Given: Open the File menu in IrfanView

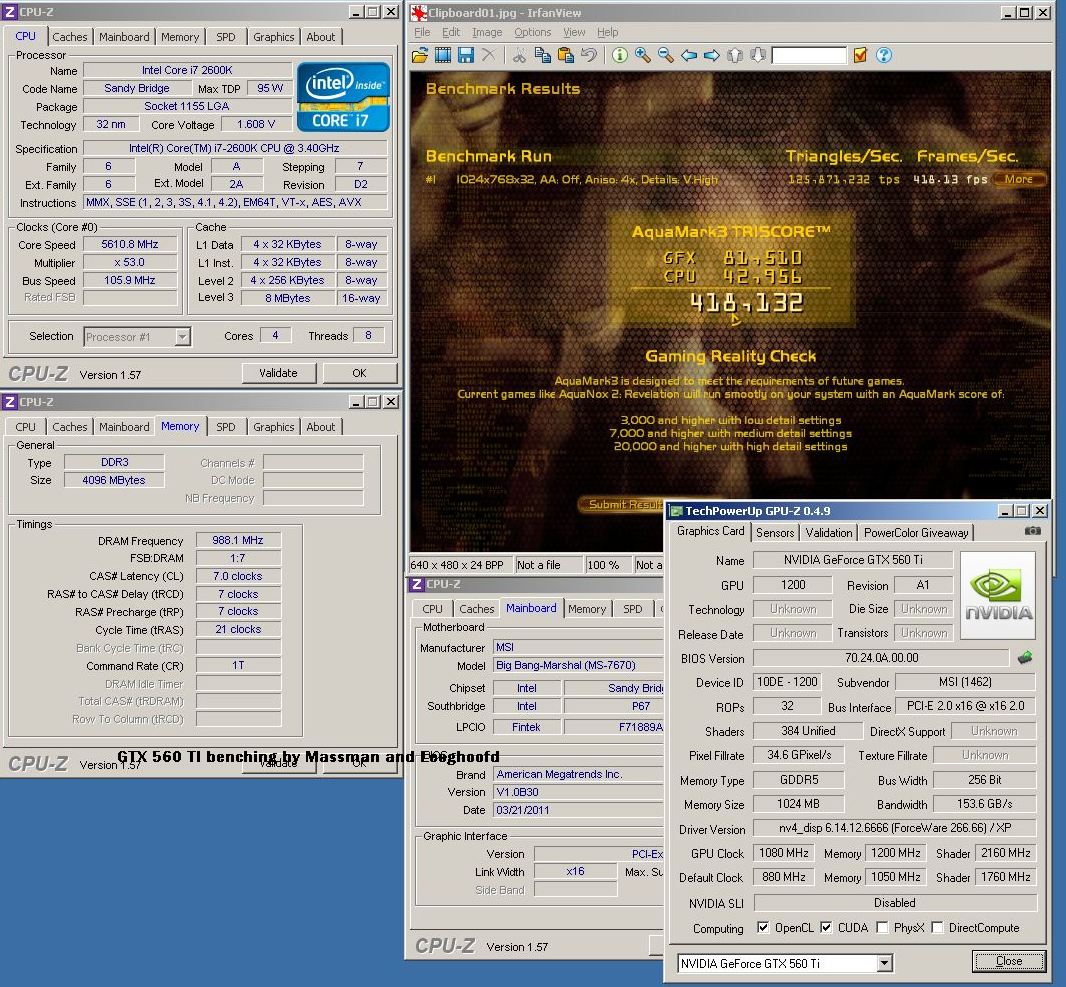Looking at the screenshot, I should (x=422, y=32).
